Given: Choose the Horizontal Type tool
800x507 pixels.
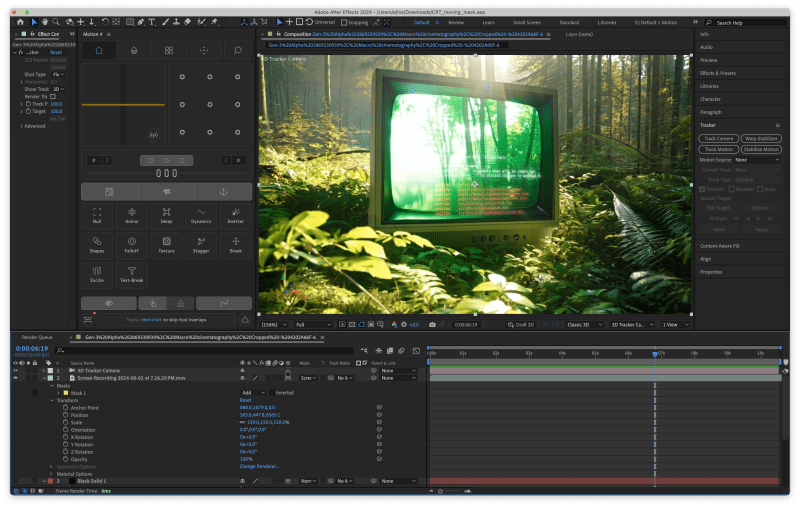Looking at the screenshot, I should [x=152, y=22].
